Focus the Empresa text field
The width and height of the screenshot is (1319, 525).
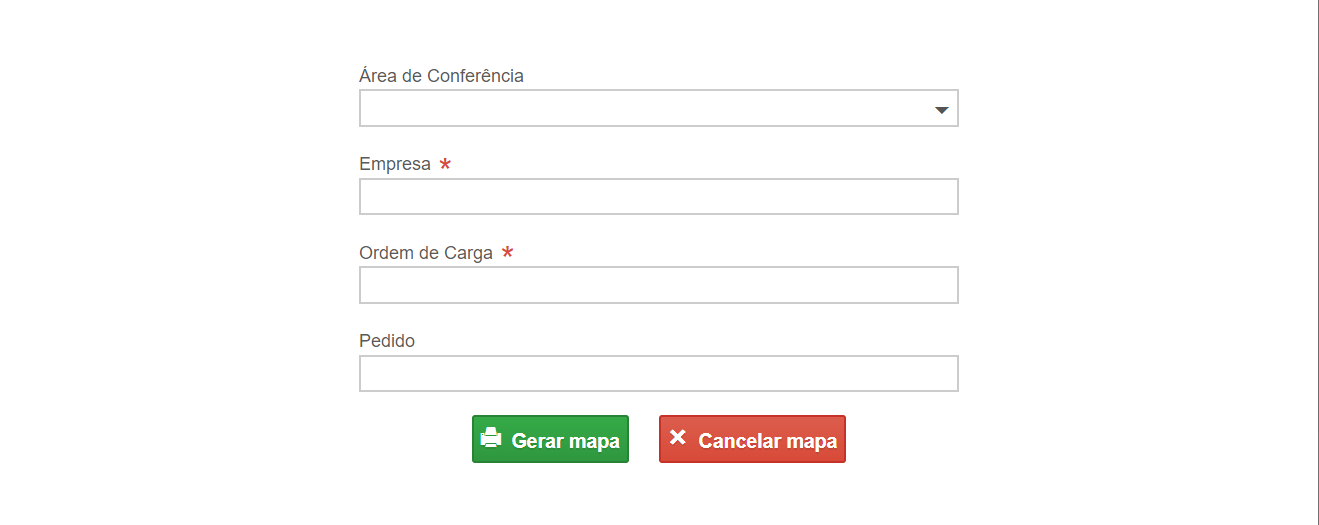tap(659, 196)
